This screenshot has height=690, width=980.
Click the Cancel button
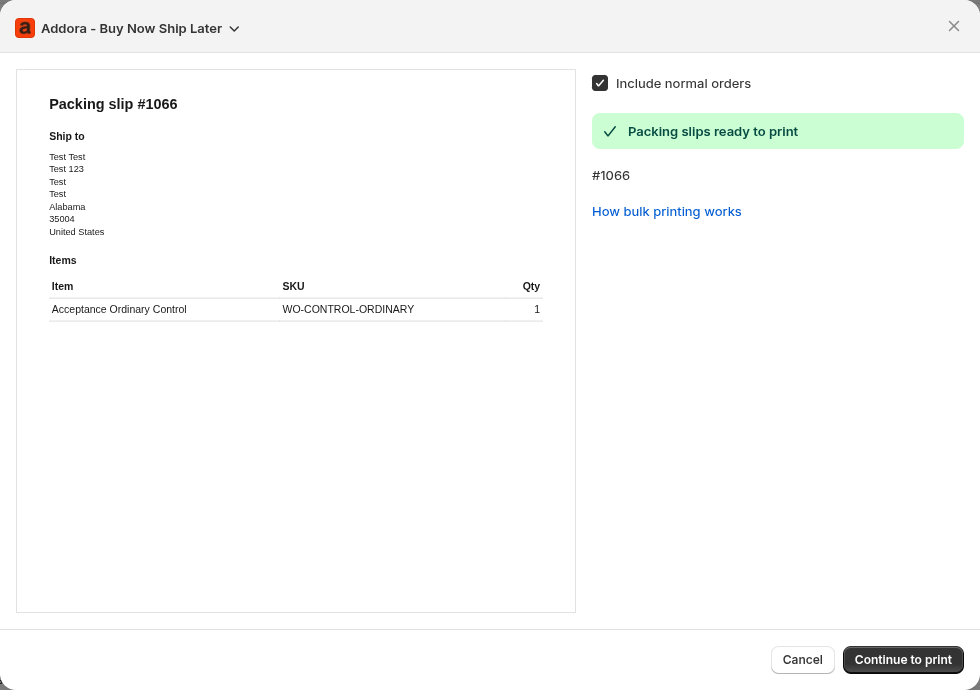click(802, 659)
